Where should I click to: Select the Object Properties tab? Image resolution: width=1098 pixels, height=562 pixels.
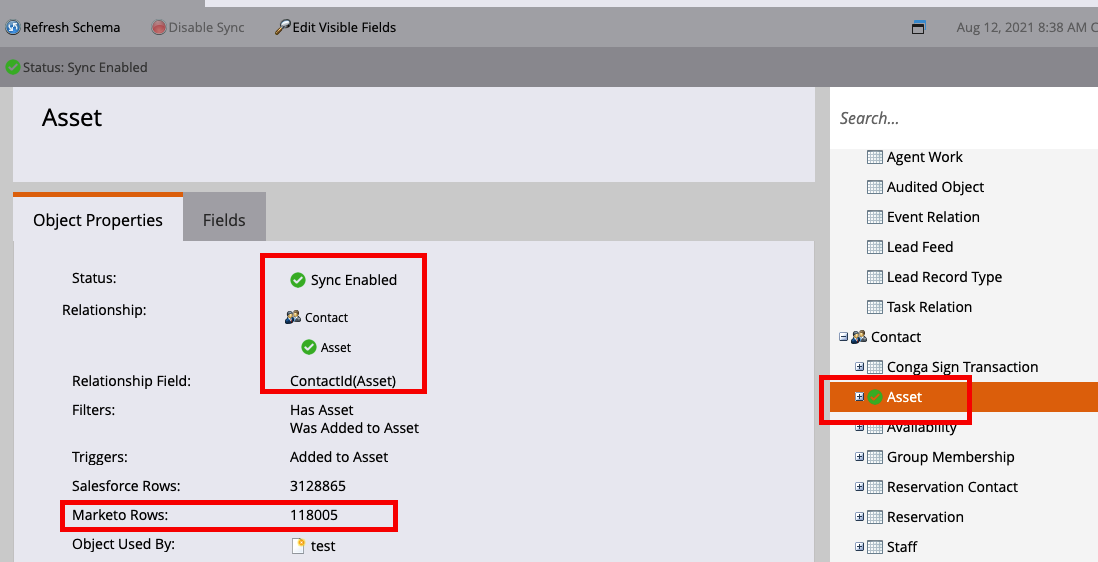tap(98, 220)
